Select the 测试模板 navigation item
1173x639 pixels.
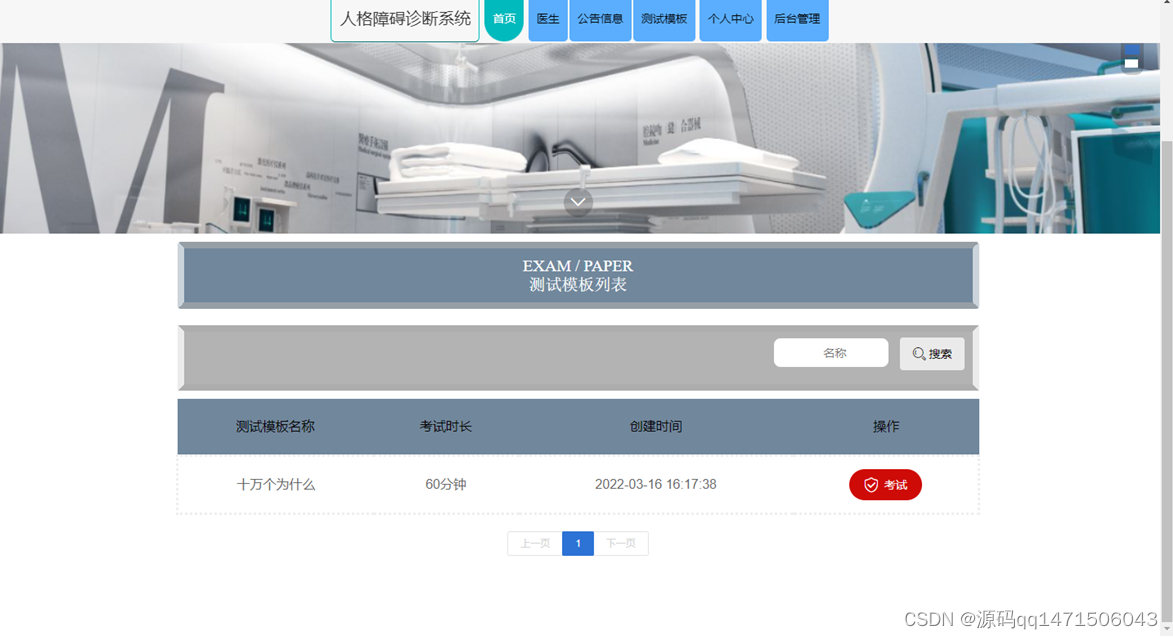point(664,19)
